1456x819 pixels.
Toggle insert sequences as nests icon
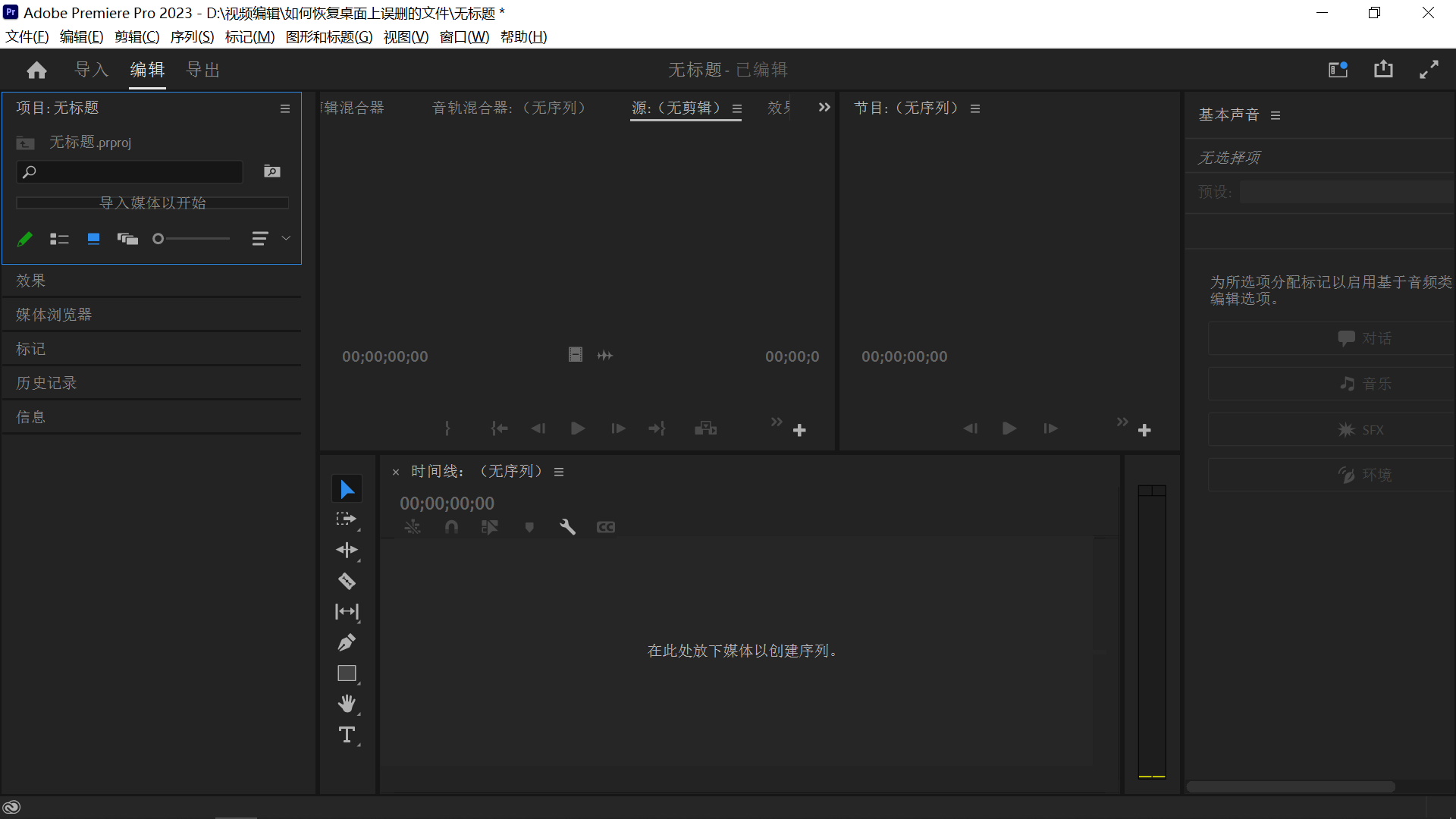[x=413, y=527]
